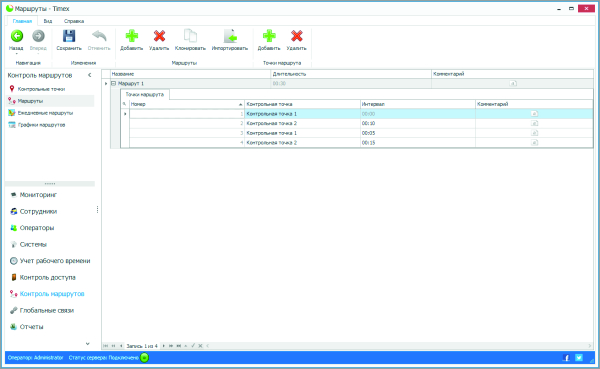Delete route with Удалить in Маршруты group
600x369 pixels.
tap(159, 40)
